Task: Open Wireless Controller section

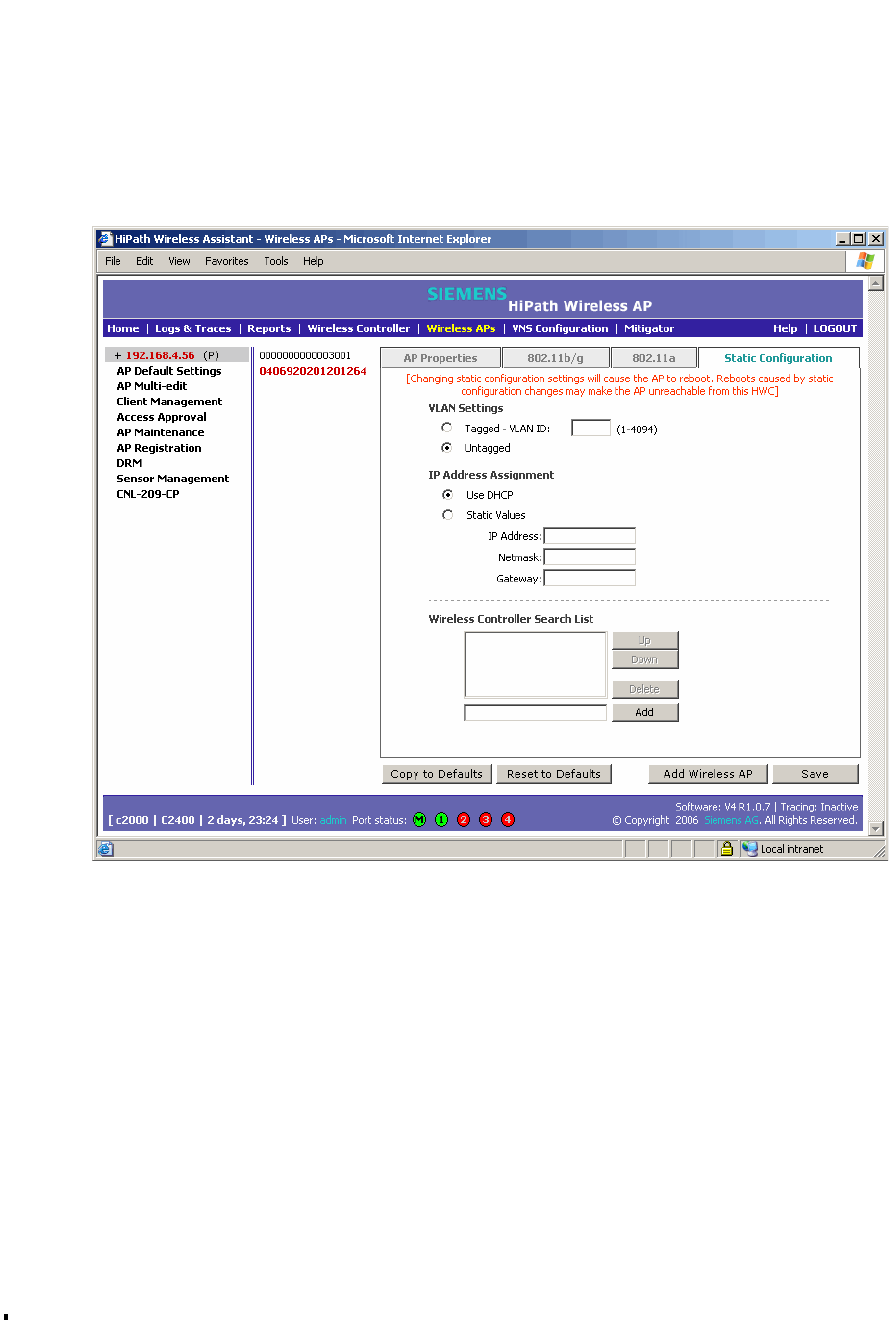Action: pyautogui.click(x=358, y=328)
